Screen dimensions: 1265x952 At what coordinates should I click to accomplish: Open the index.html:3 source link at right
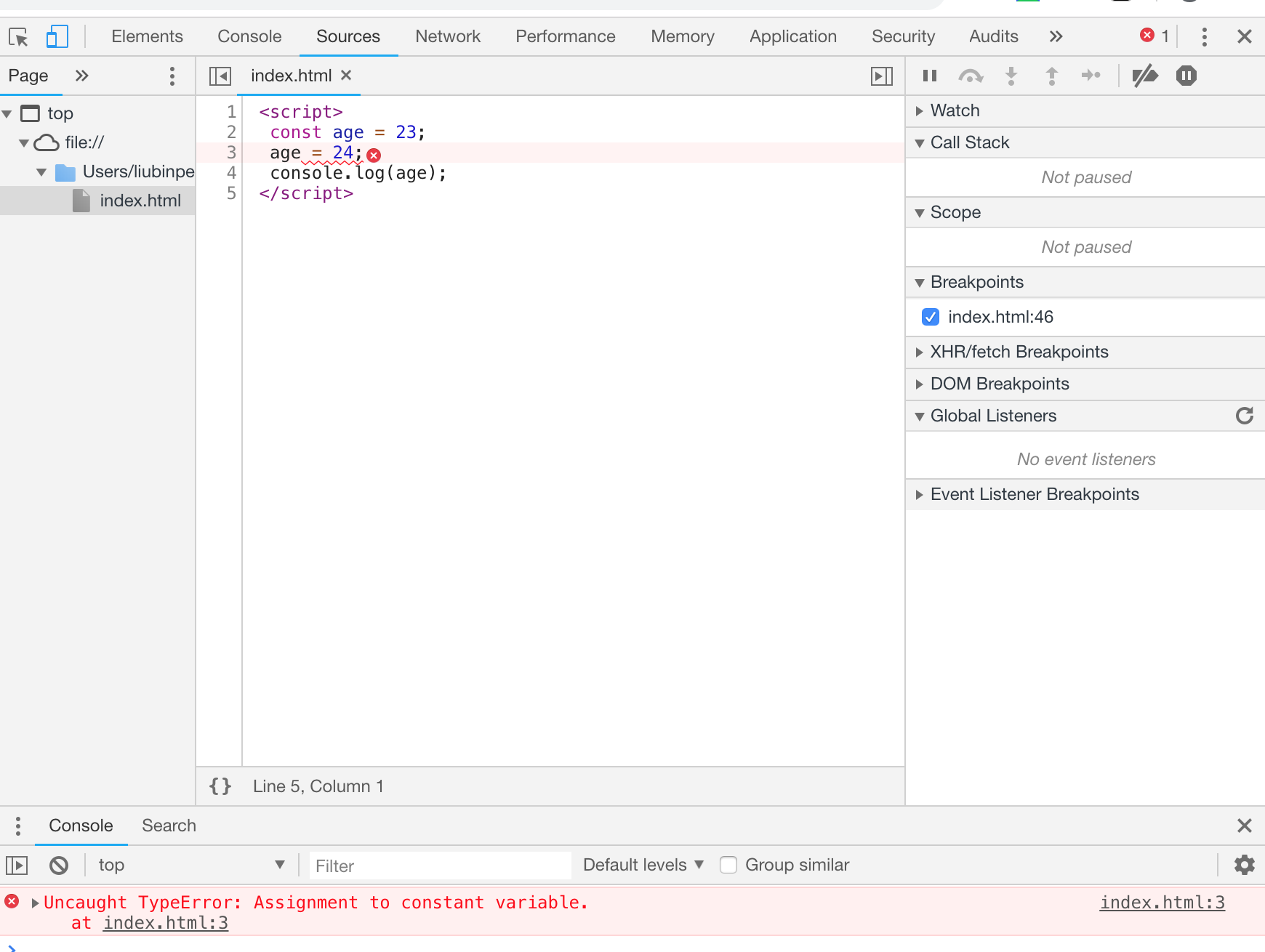(1162, 903)
